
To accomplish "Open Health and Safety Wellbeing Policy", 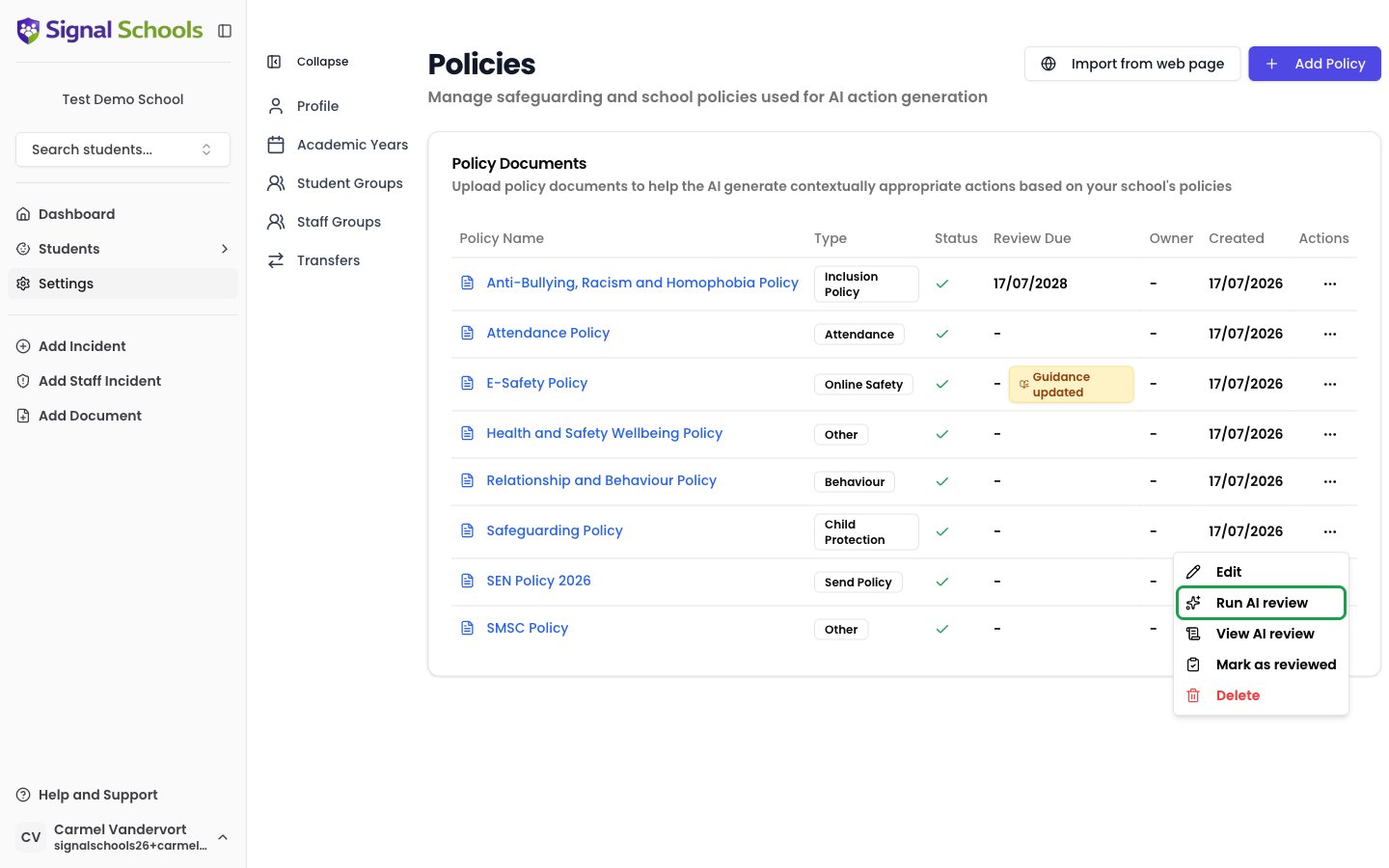I will (605, 433).
